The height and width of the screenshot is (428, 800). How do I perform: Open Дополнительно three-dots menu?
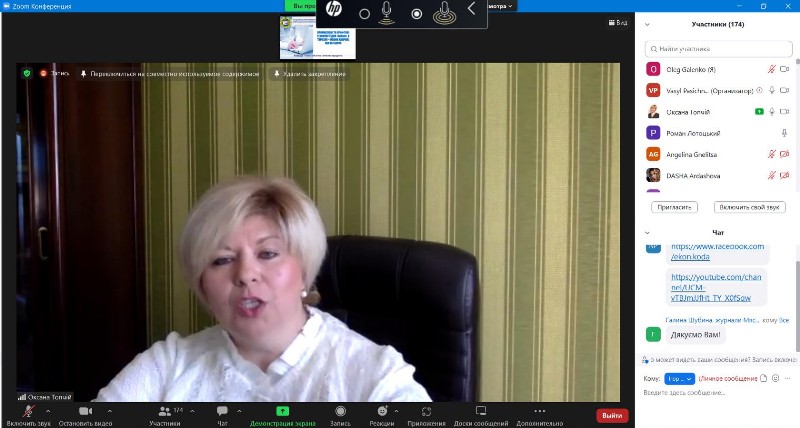tap(539, 411)
